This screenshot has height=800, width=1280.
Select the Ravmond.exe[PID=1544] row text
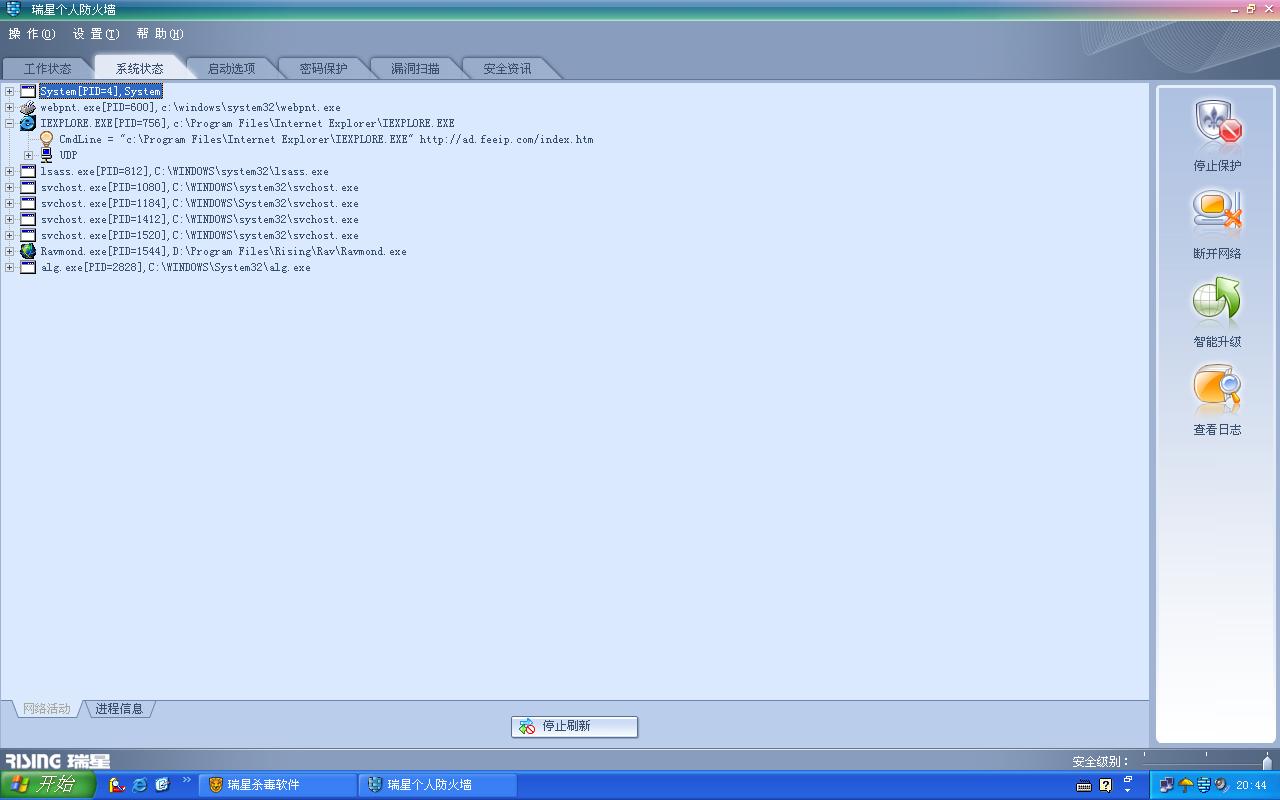point(224,251)
